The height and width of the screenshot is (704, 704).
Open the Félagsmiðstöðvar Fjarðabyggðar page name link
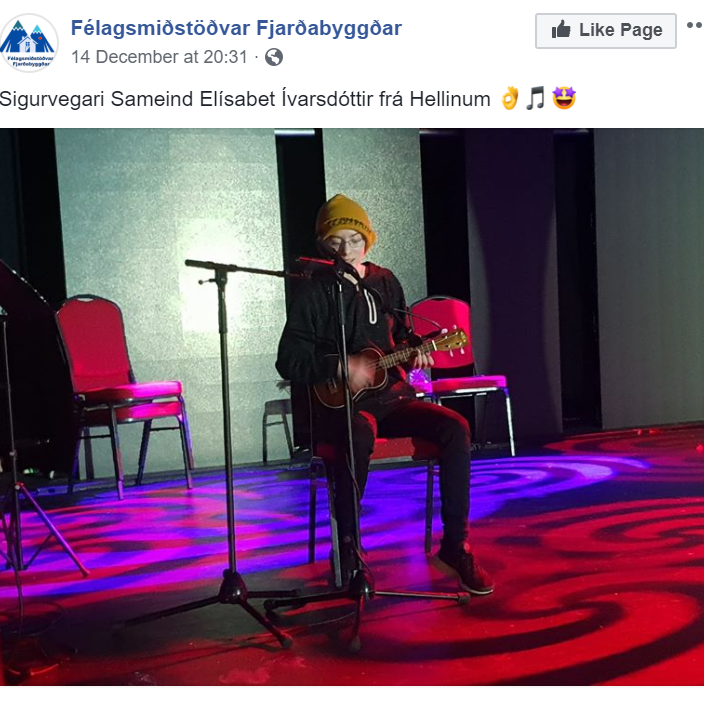tap(236, 28)
